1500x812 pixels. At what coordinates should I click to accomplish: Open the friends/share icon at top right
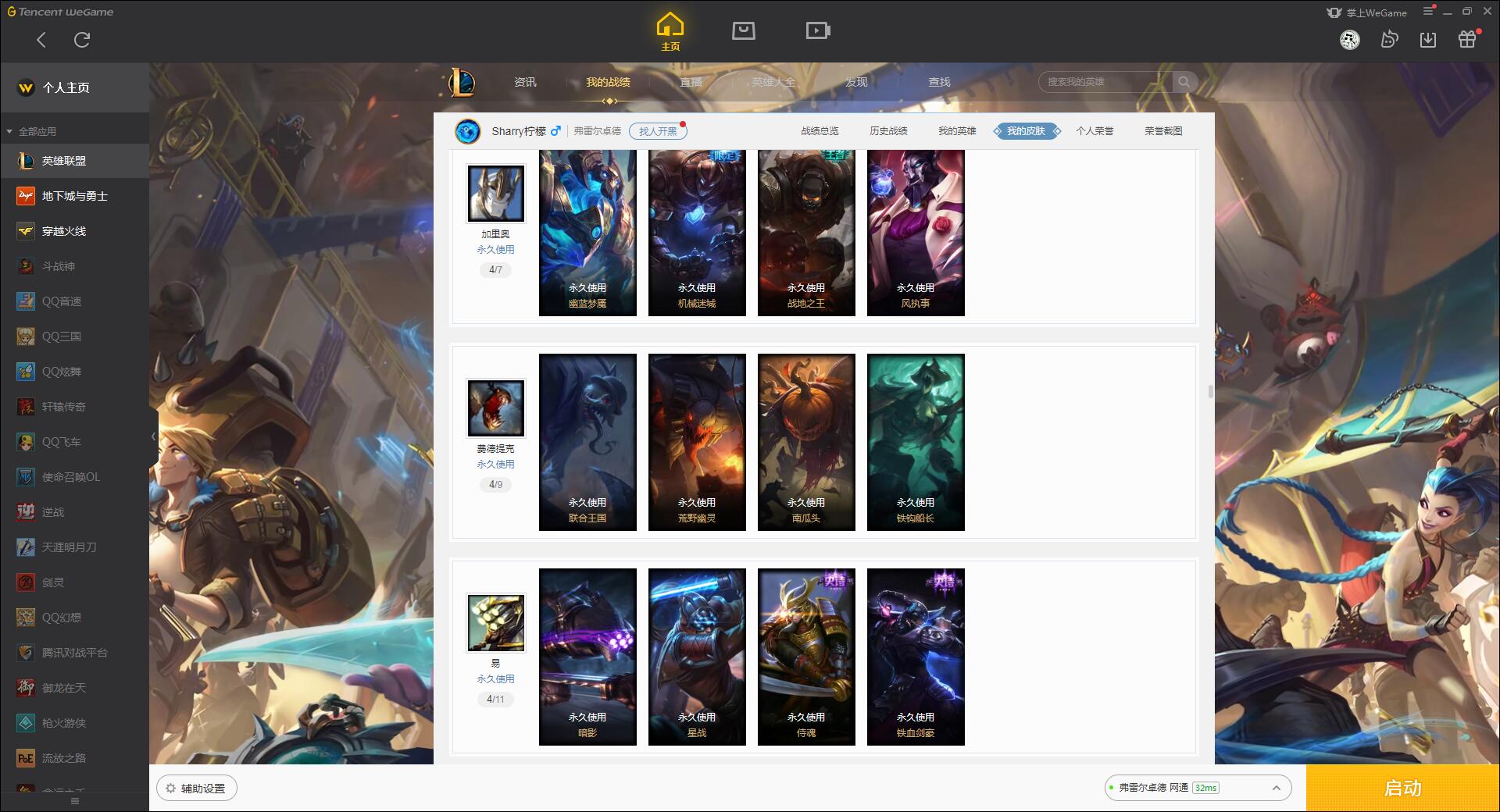pos(1389,40)
